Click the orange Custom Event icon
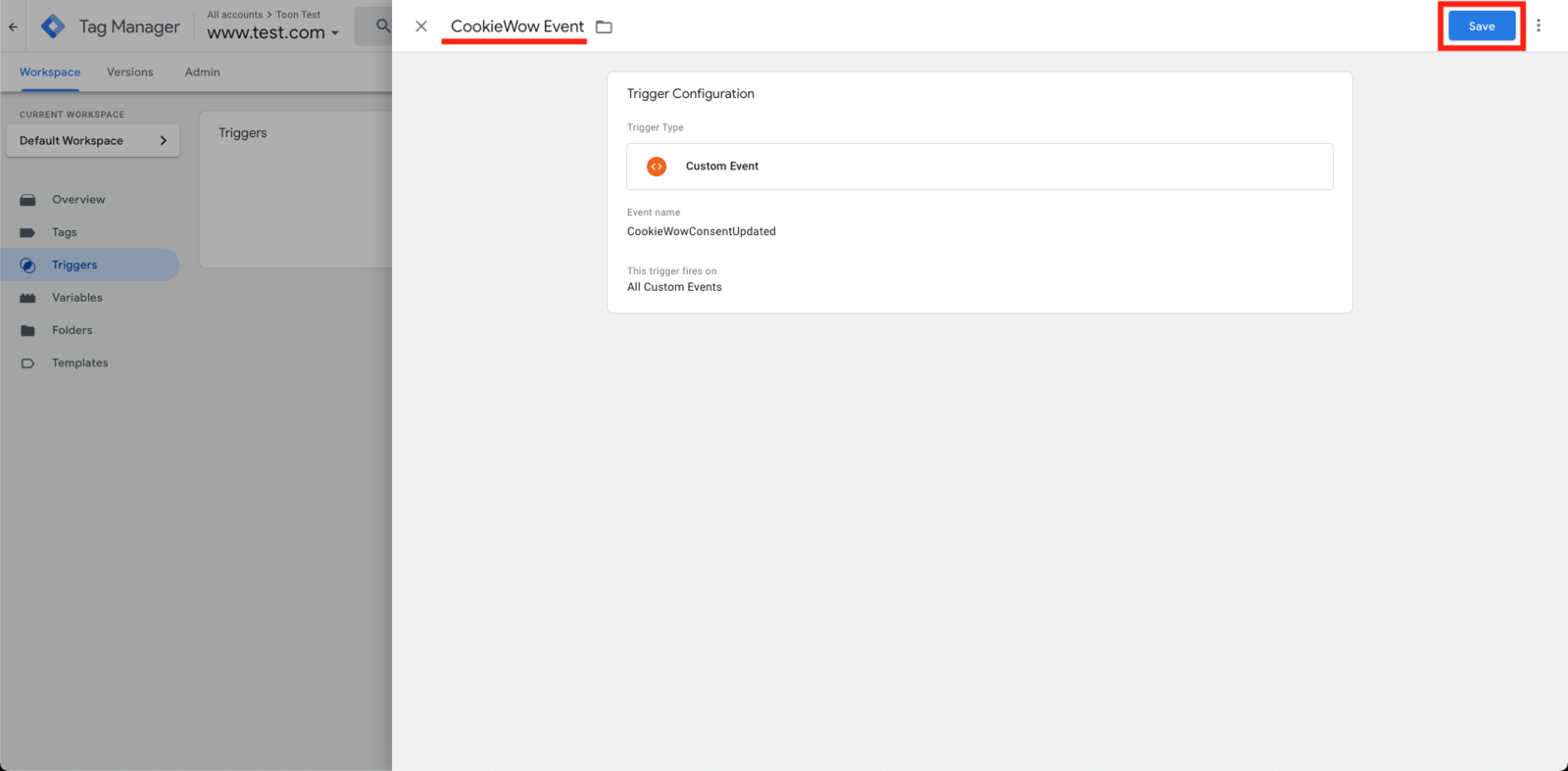This screenshot has width=1568, height=771. pyautogui.click(x=657, y=167)
